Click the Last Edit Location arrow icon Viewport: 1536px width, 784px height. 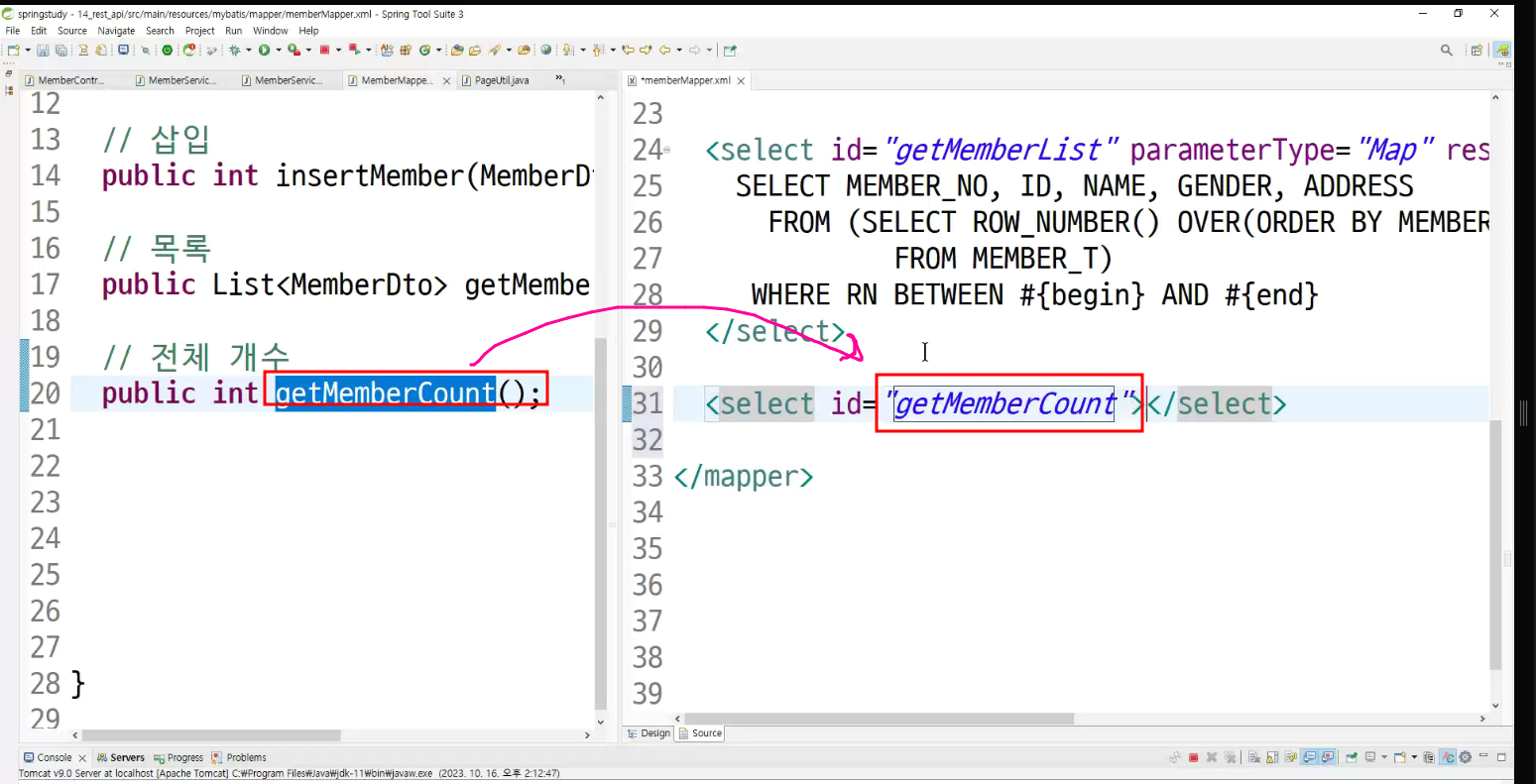[628, 50]
